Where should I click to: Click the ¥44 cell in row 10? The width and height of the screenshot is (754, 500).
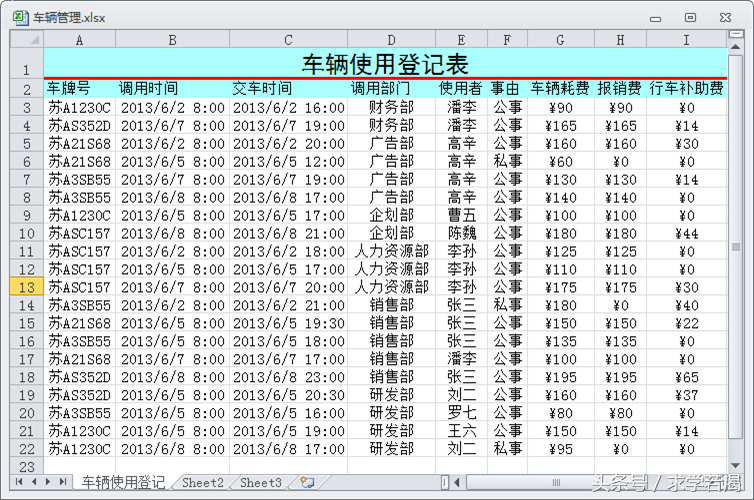pos(687,233)
